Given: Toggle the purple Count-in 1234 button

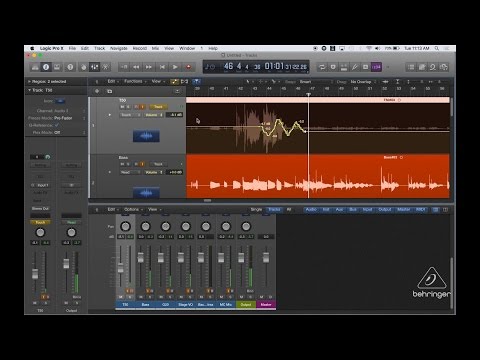Looking at the screenshot, I should (376, 67).
